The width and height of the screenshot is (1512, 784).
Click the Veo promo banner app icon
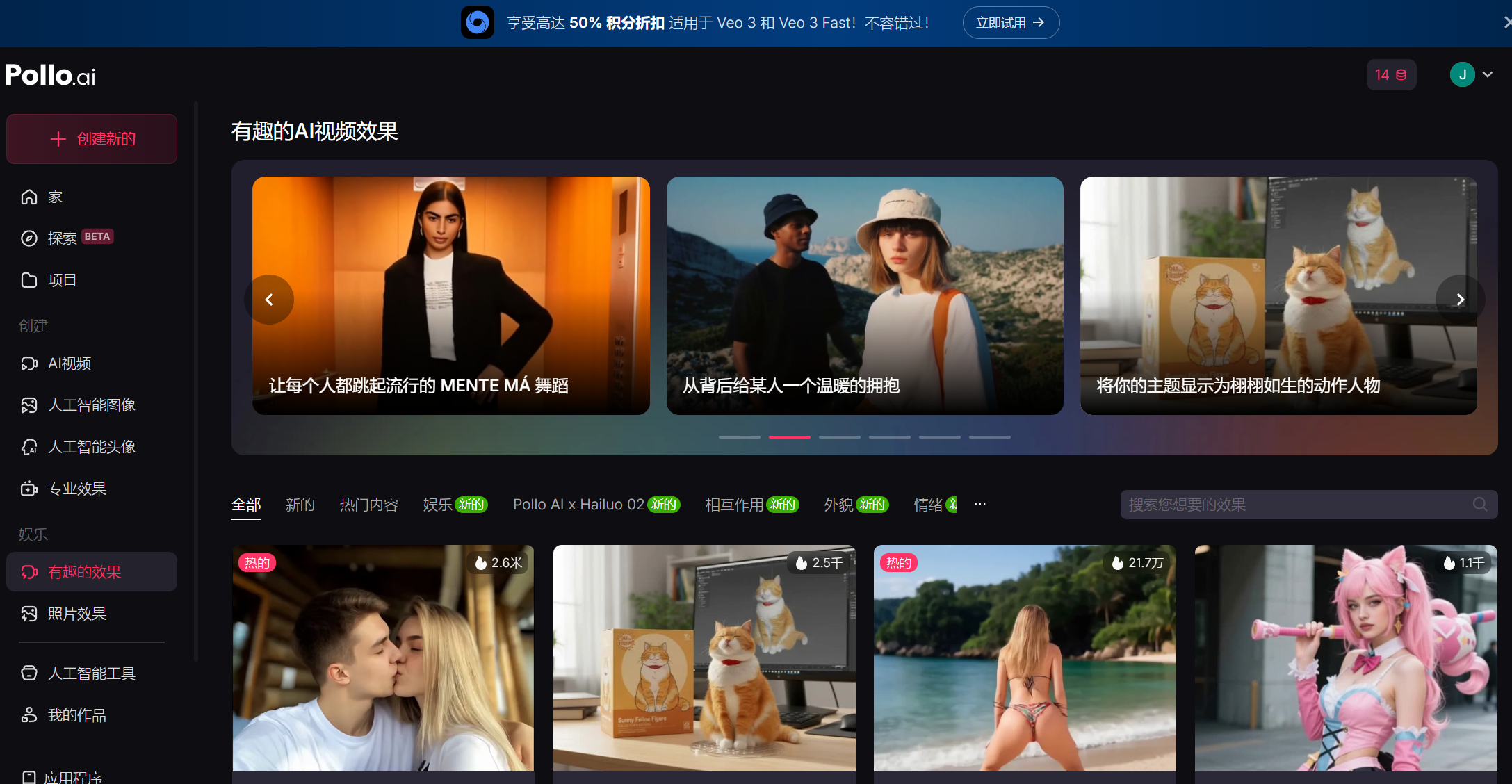(478, 22)
